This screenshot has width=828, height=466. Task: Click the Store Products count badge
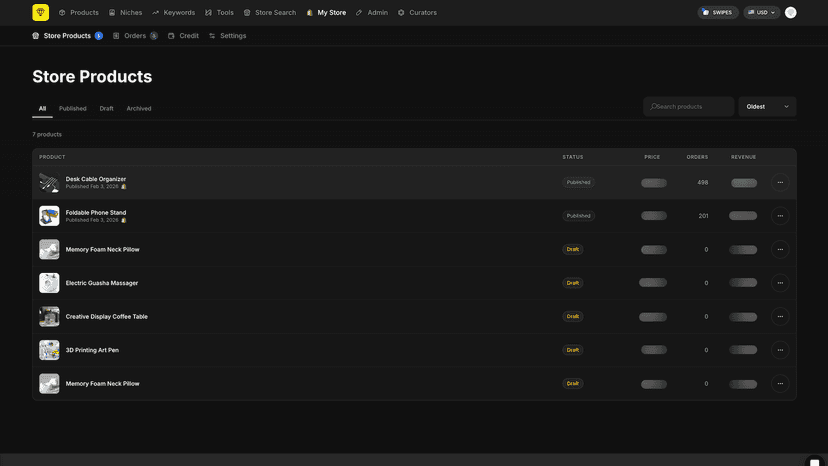click(99, 36)
